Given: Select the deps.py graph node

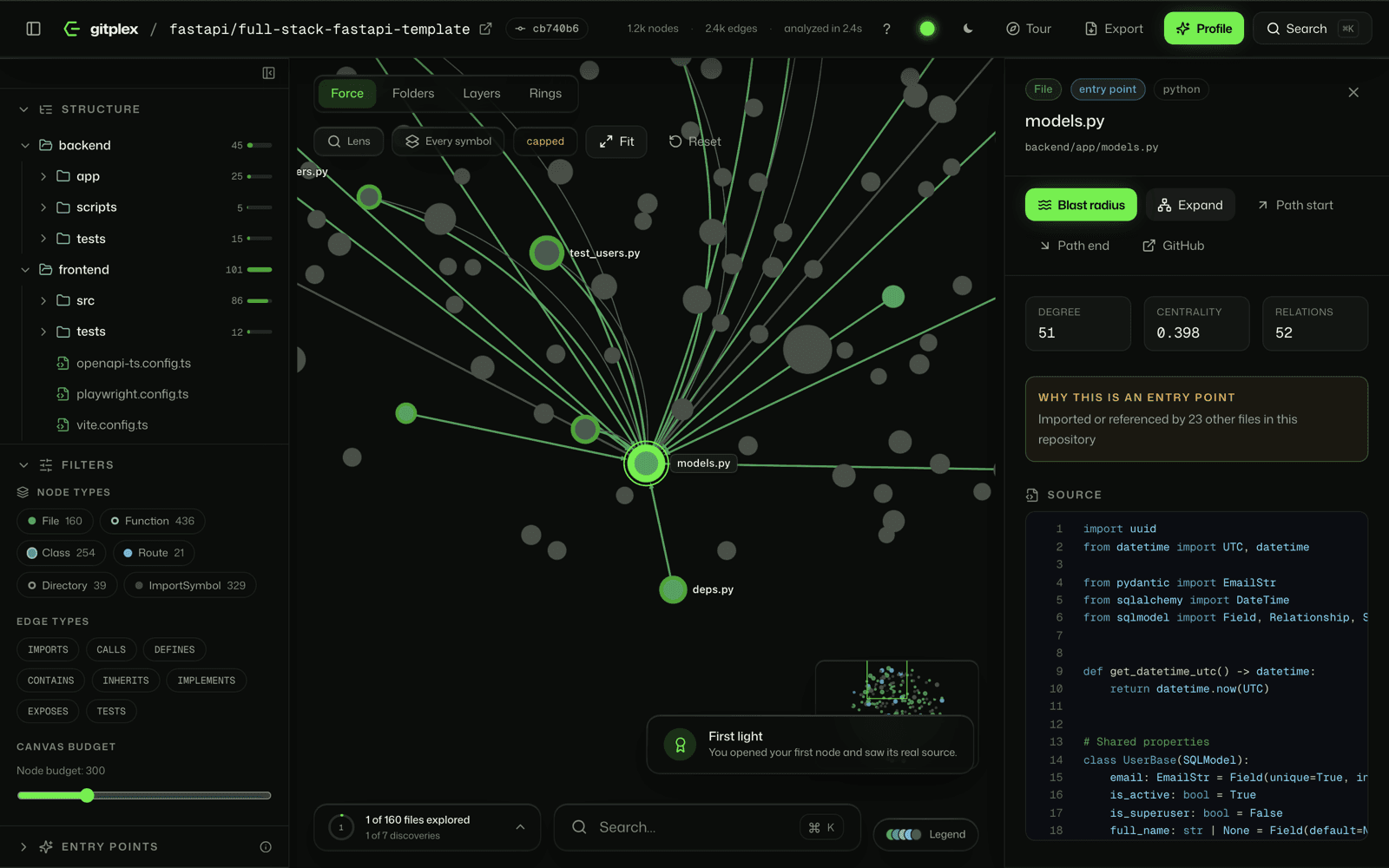Looking at the screenshot, I should (673, 589).
